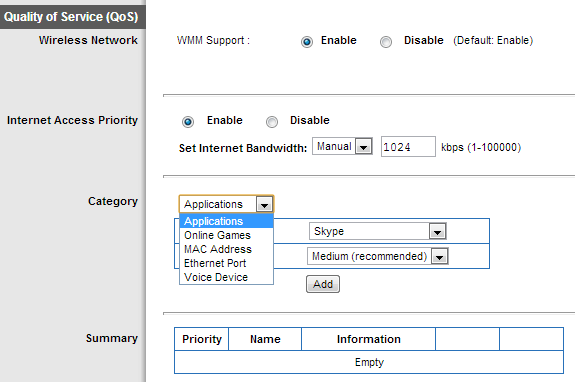This screenshot has width=575, height=382.
Task: Select Applications from category list
Action: [x=226, y=221]
